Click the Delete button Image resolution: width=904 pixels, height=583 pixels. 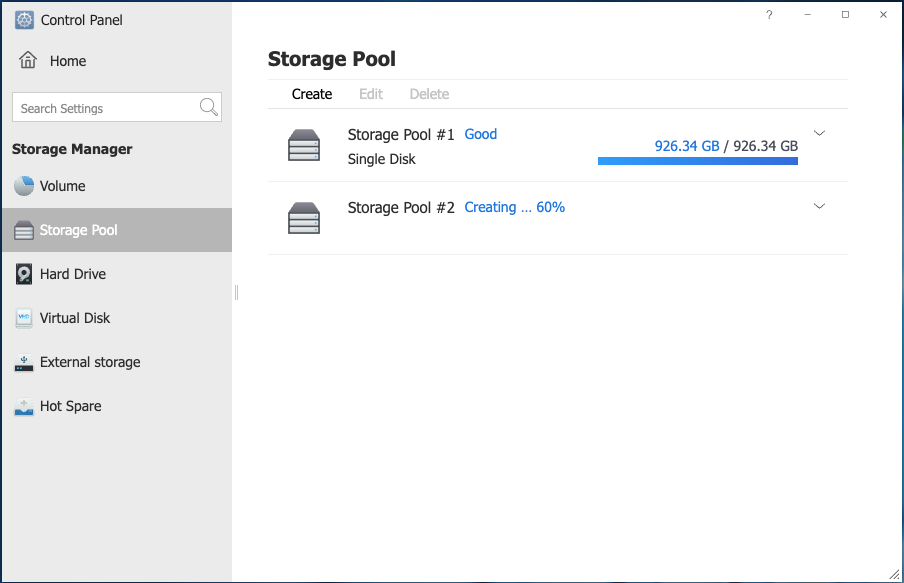coord(429,94)
